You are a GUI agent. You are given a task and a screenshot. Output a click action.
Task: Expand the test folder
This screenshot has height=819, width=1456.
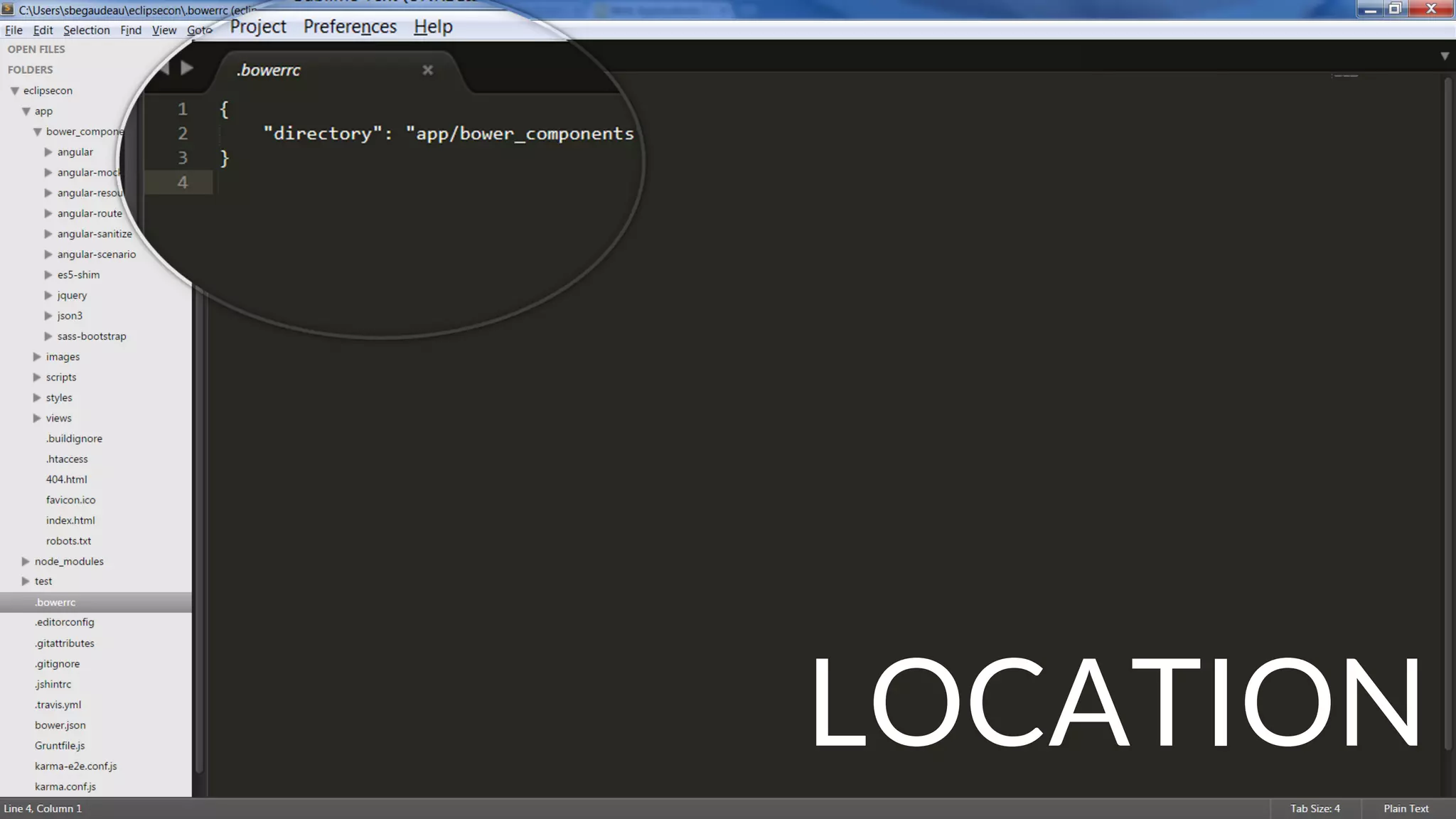pyautogui.click(x=26, y=582)
